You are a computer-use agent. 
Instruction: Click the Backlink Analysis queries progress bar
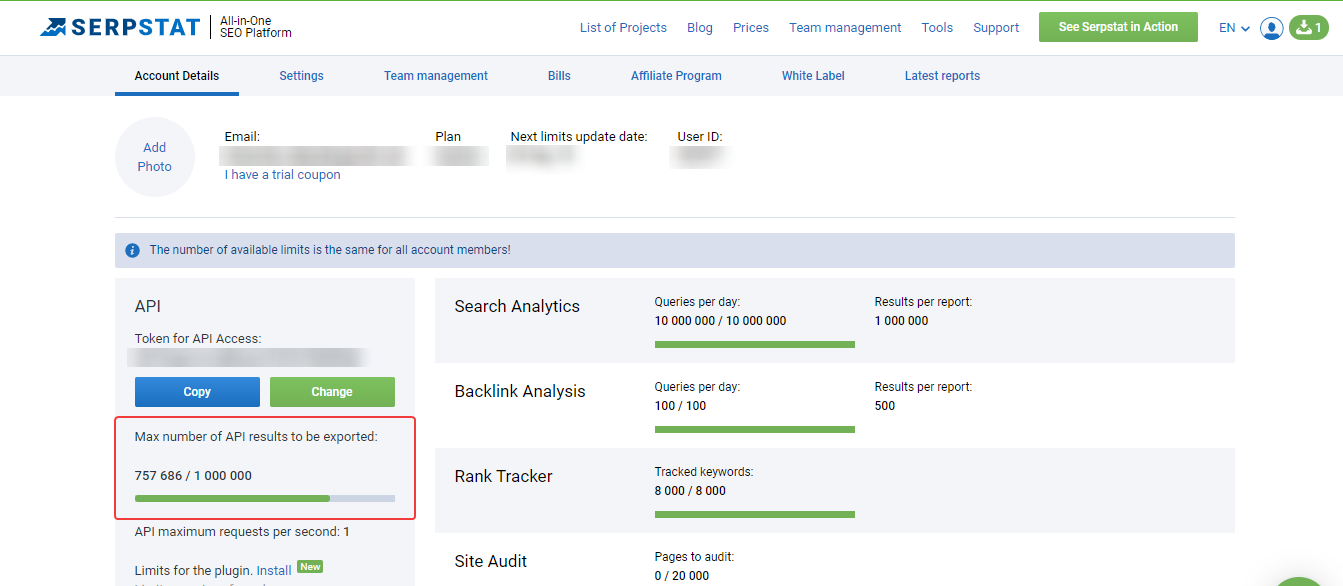755,429
